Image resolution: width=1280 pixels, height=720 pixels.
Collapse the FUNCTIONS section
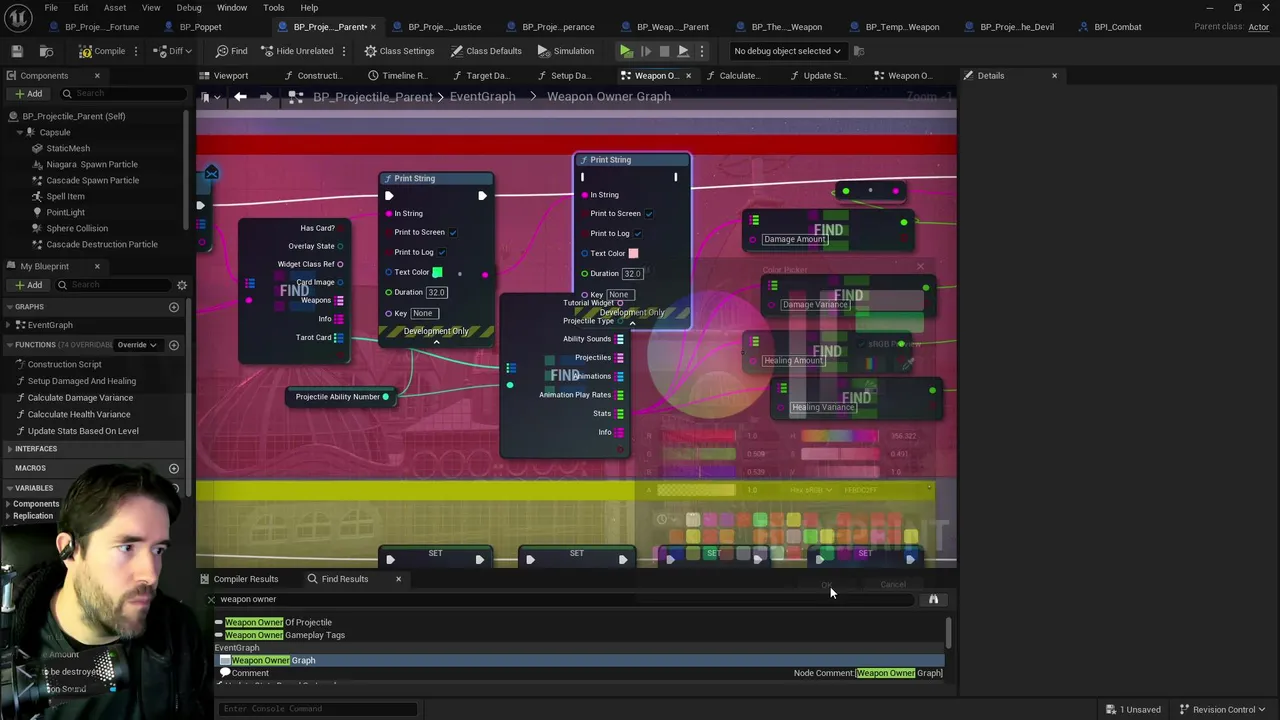click(x=9, y=345)
